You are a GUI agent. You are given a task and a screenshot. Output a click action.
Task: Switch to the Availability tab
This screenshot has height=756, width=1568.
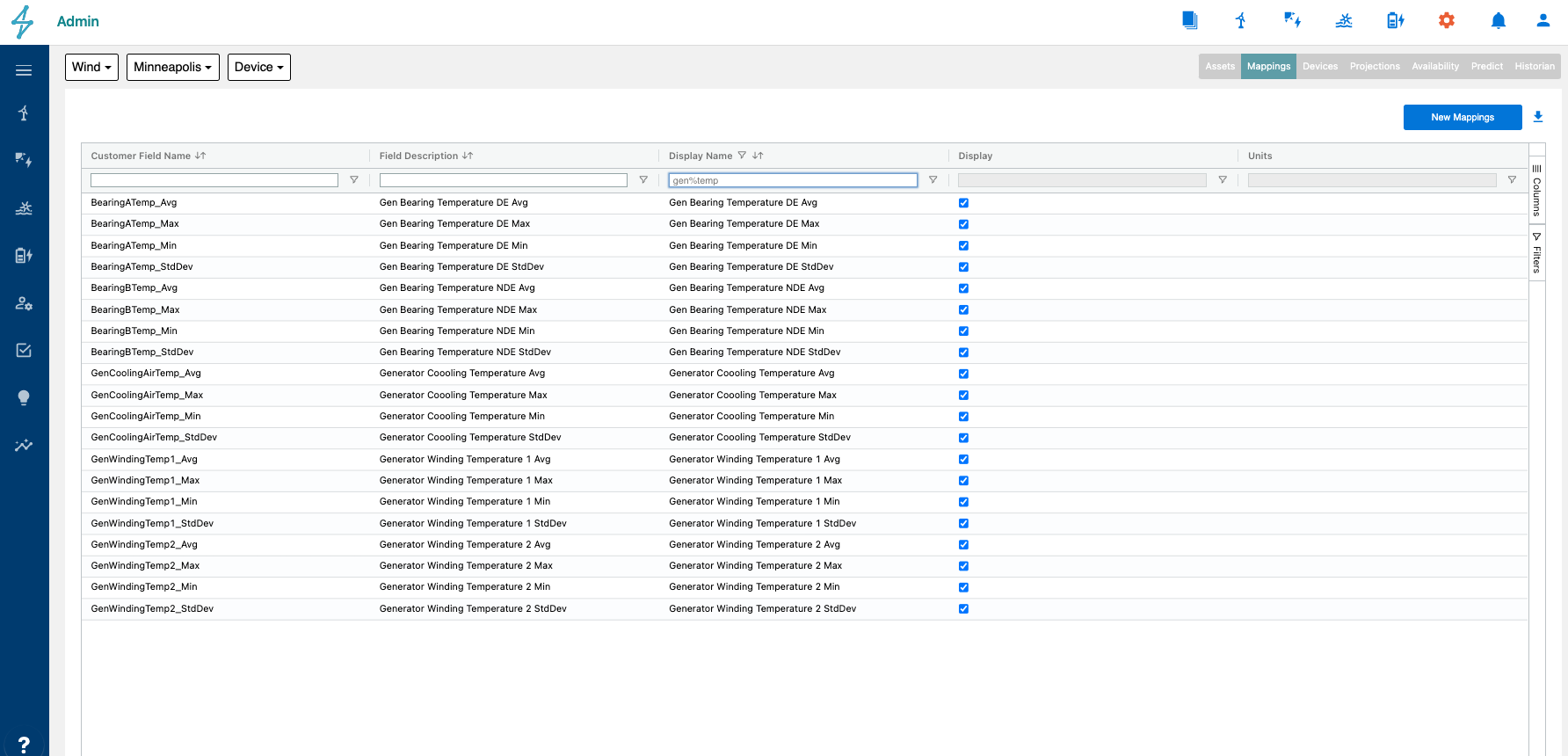pyautogui.click(x=1435, y=67)
